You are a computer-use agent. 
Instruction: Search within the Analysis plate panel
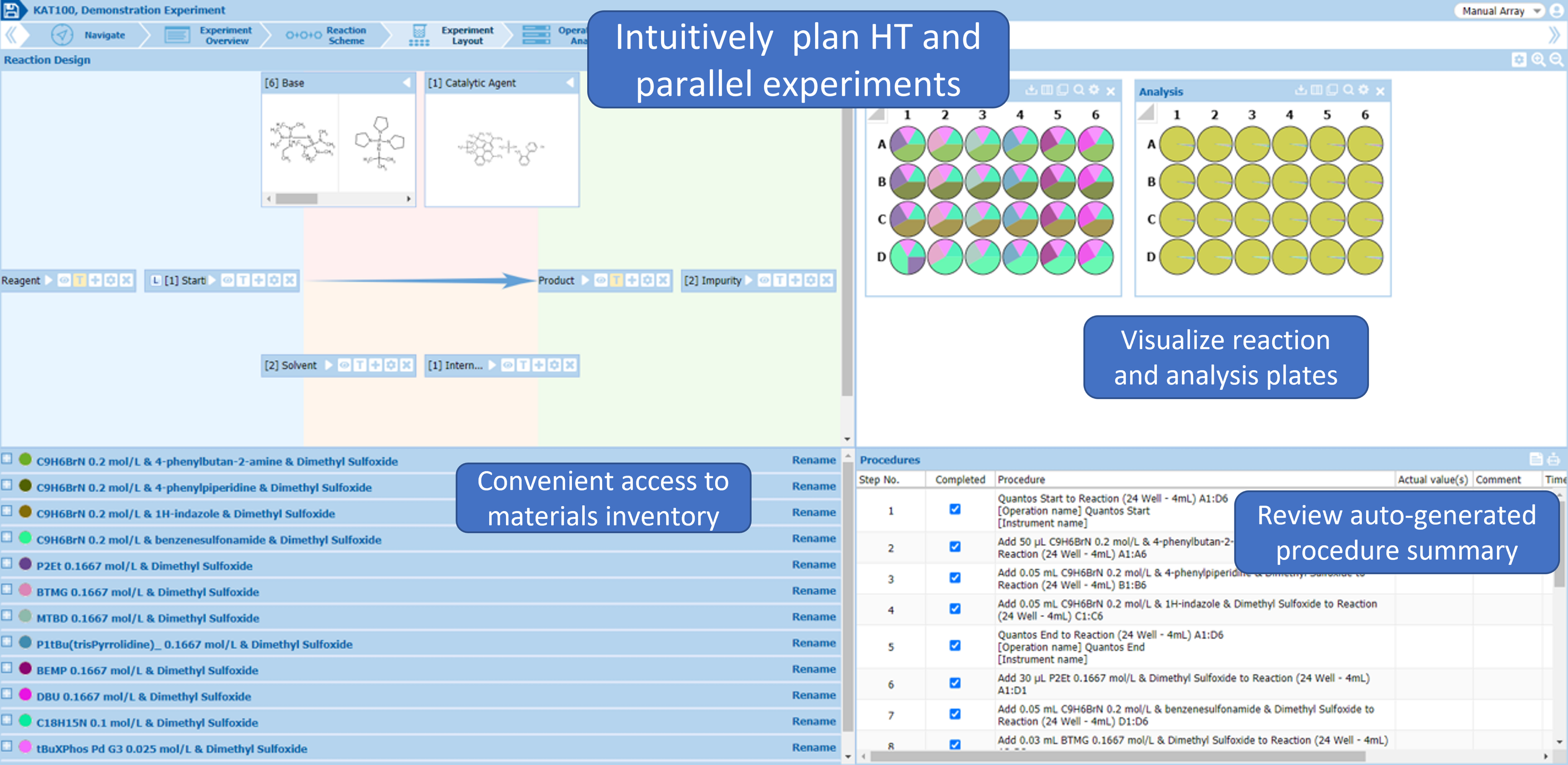tap(1348, 90)
